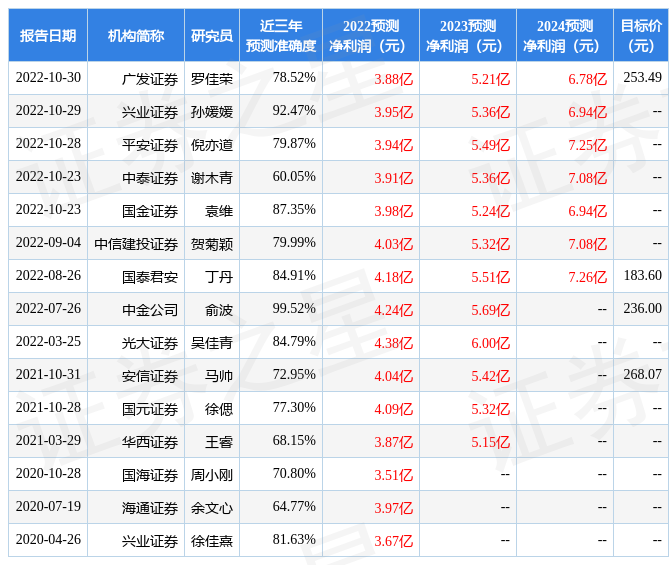This screenshot has width=669, height=565.
Task: Click 2022 forecast value 3.67亿
Action: tap(393, 541)
